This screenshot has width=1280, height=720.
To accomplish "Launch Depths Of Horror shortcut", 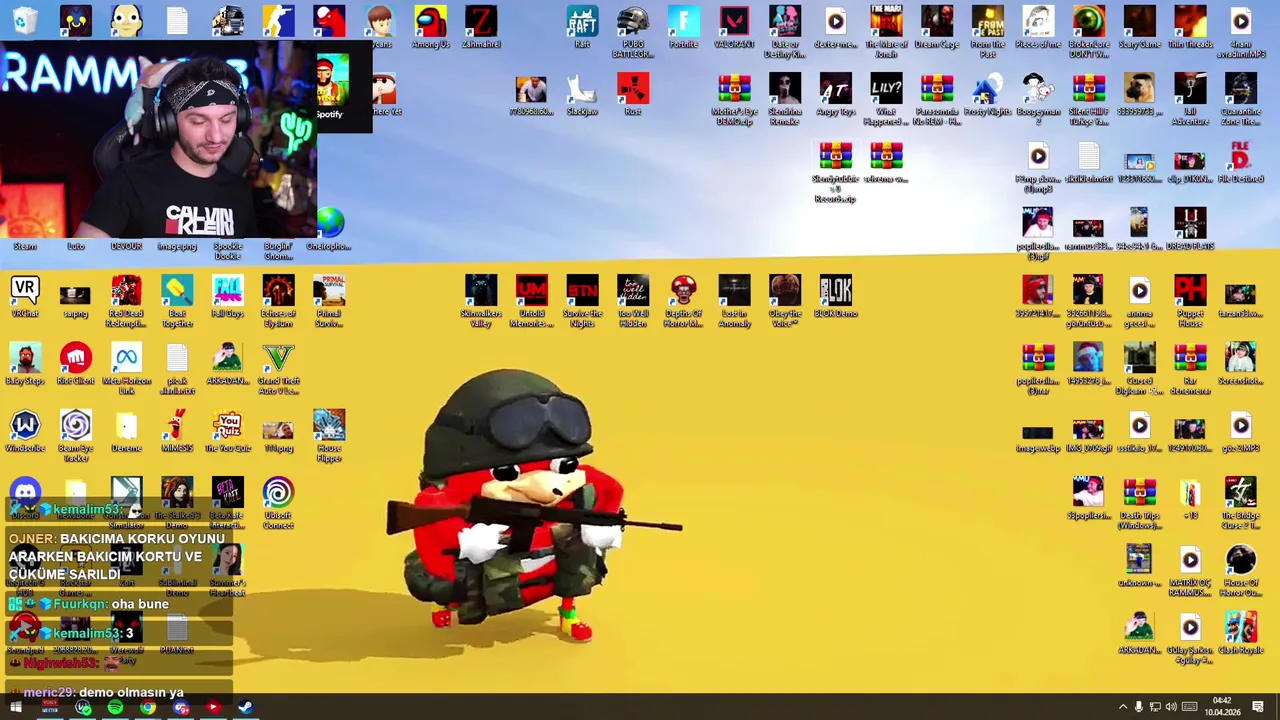I will click(x=684, y=301).
